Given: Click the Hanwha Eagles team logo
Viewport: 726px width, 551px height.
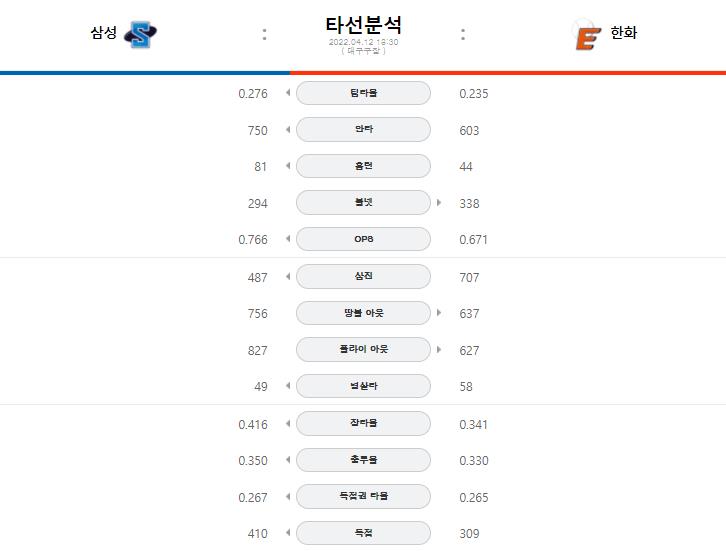Looking at the screenshot, I should [x=586, y=34].
